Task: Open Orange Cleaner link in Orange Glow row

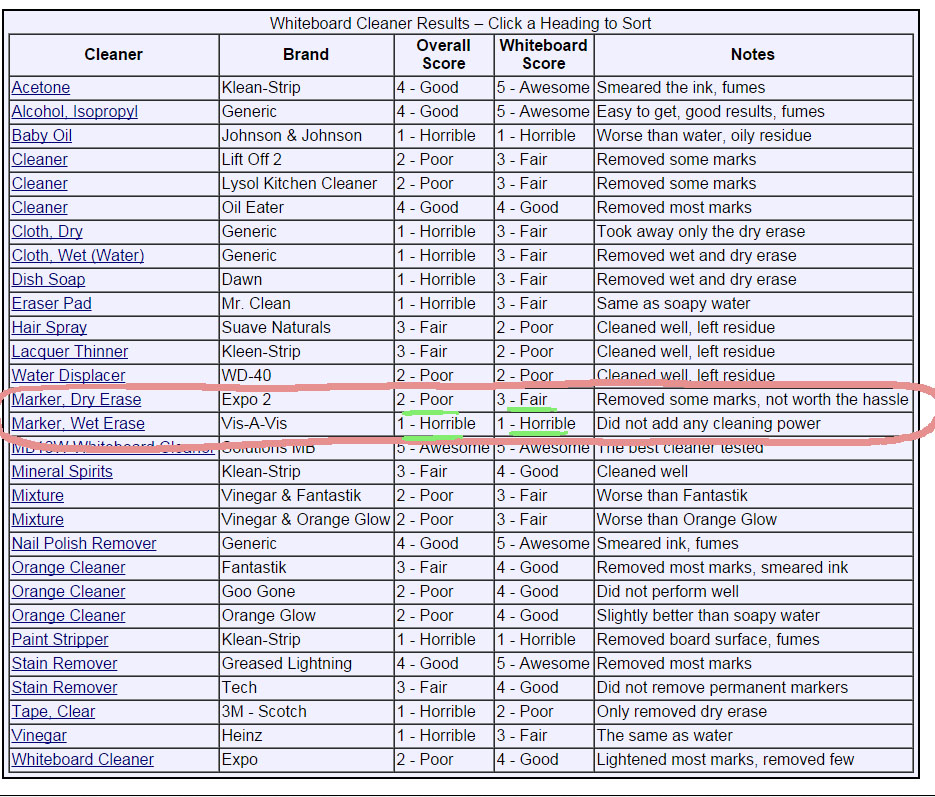Action: (x=69, y=615)
